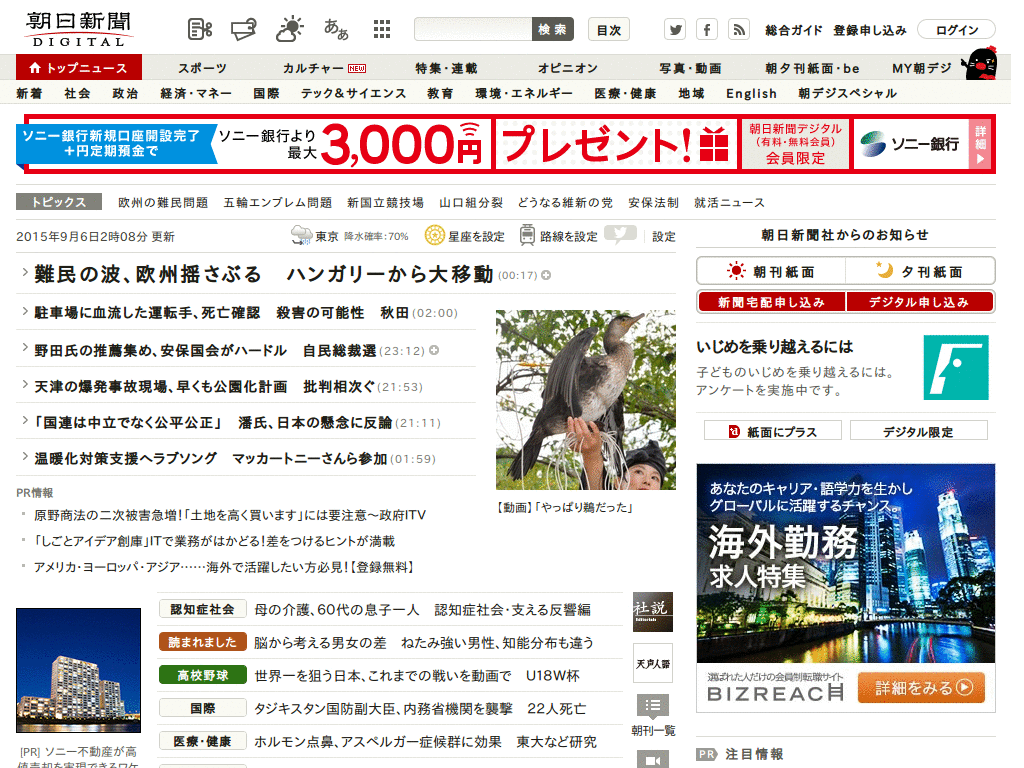This screenshot has height=768, width=1024.
Task: Click the Asahi Shimbun Digital logo
Action: (x=79, y=29)
